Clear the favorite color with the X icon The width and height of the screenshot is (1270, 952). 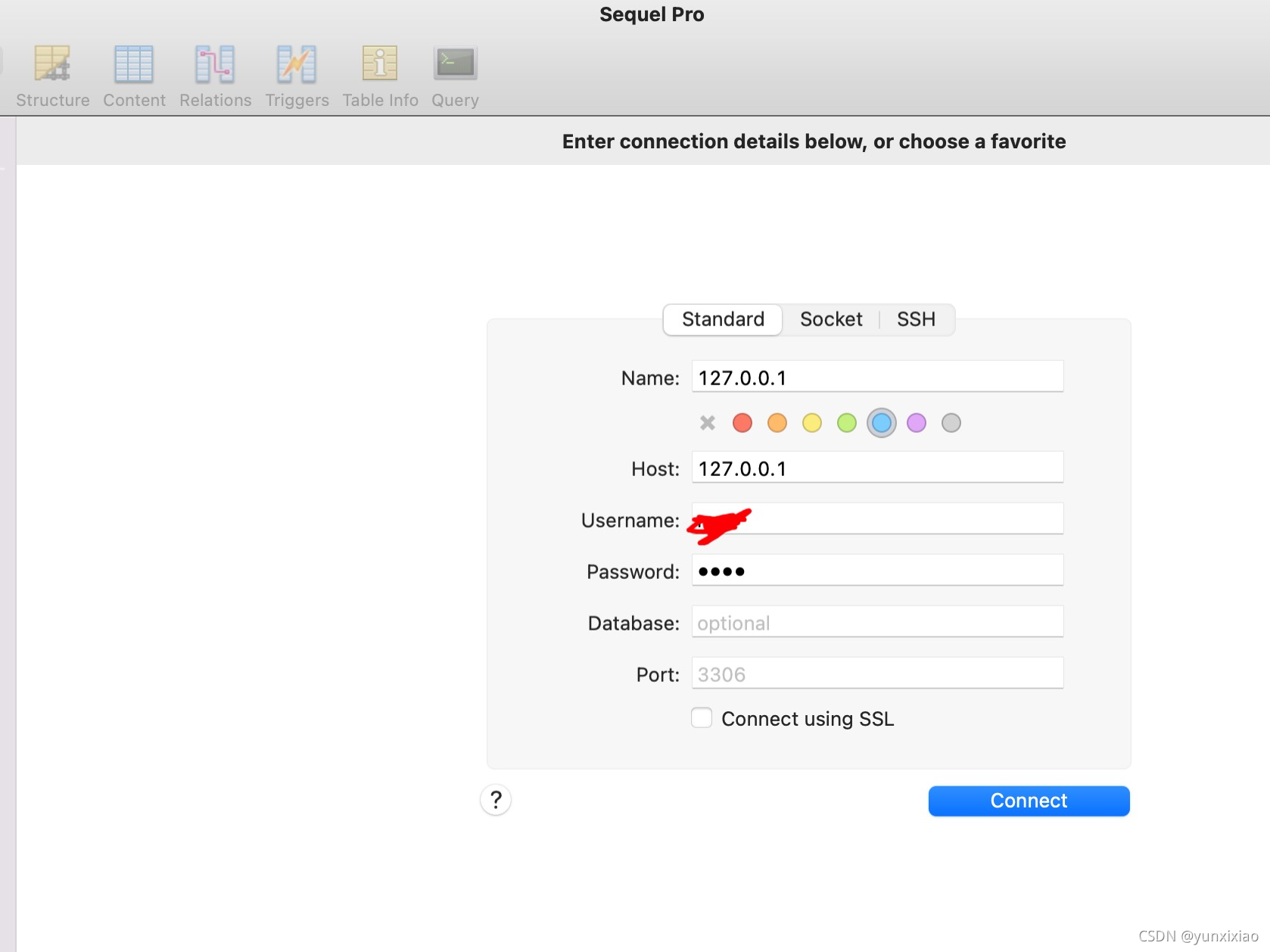(x=707, y=422)
